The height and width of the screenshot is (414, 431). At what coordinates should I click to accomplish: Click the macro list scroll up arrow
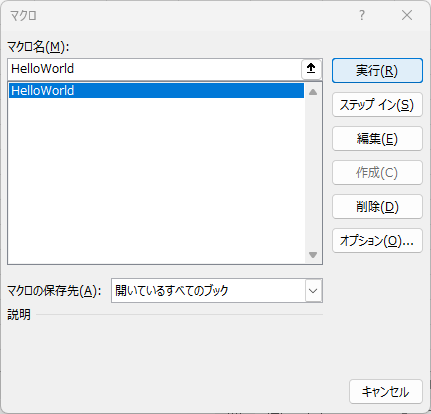pyautogui.click(x=313, y=92)
